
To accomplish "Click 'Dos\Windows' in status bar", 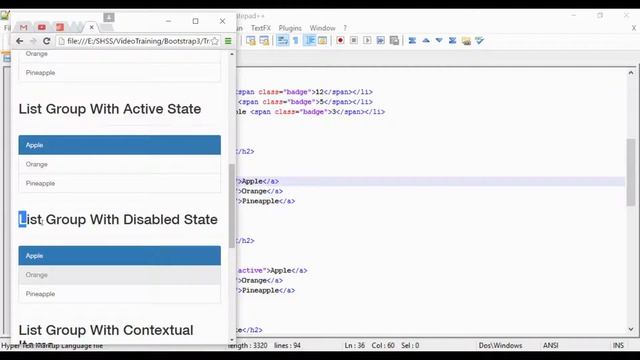I will coord(500,345).
